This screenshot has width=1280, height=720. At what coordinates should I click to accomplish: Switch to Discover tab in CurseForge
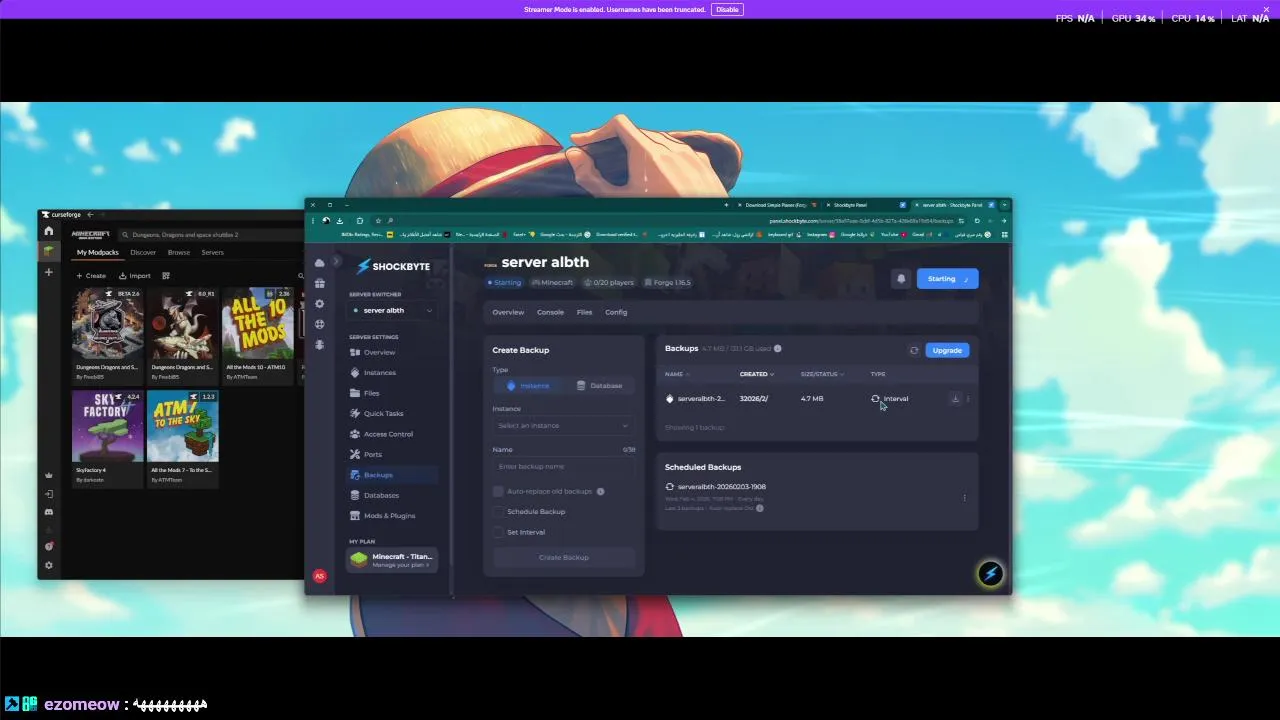click(143, 253)
